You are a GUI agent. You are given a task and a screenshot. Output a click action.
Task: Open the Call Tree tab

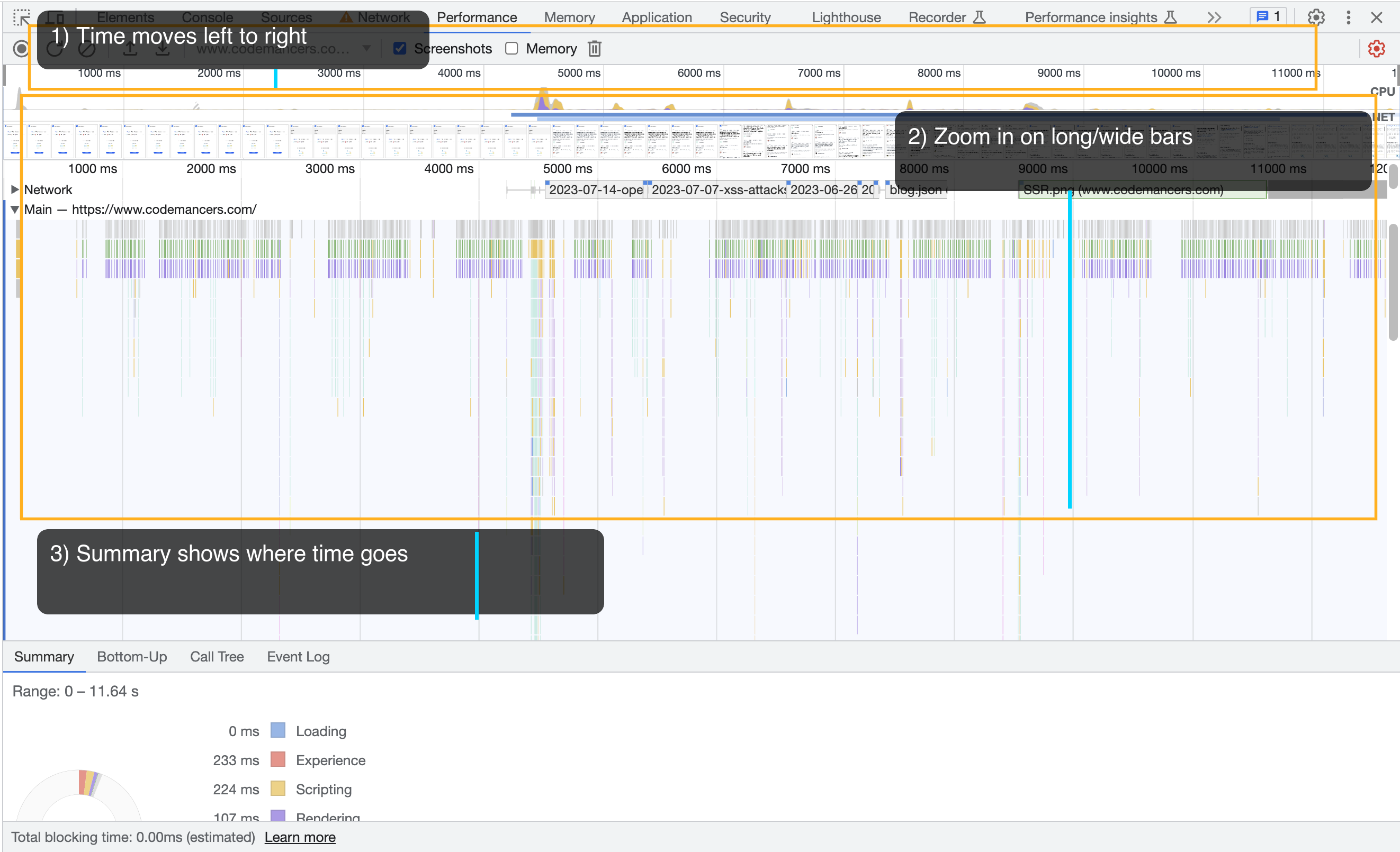point(217,657)
